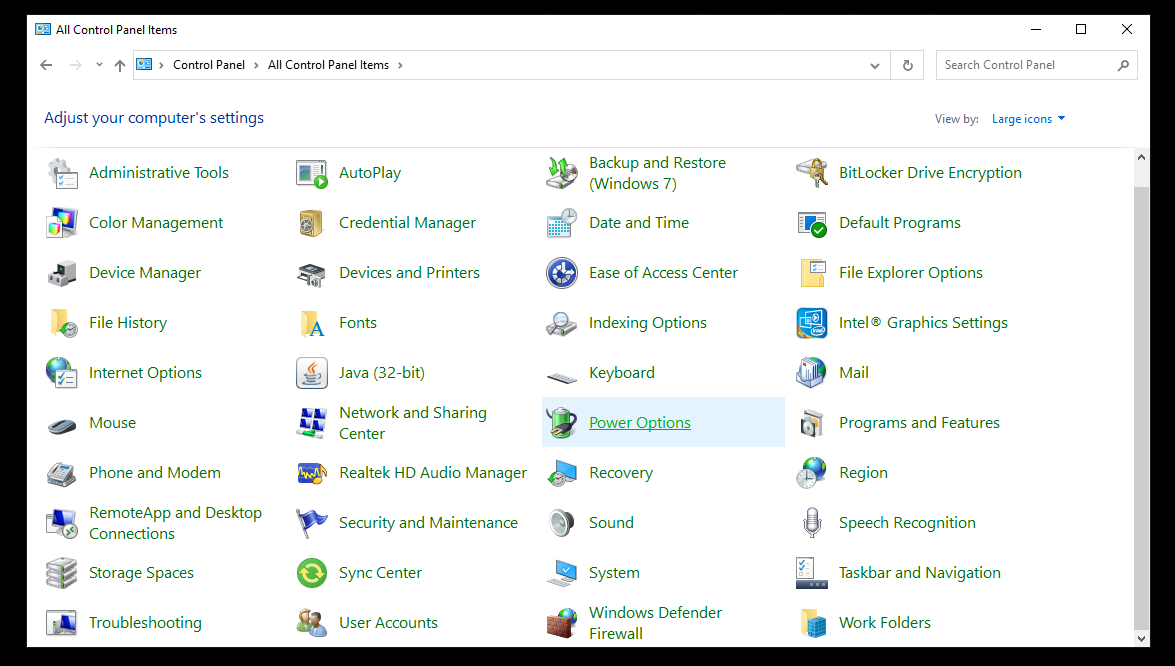Click the Troubleshooting link

pyautogui.click(x=145, y=623)
